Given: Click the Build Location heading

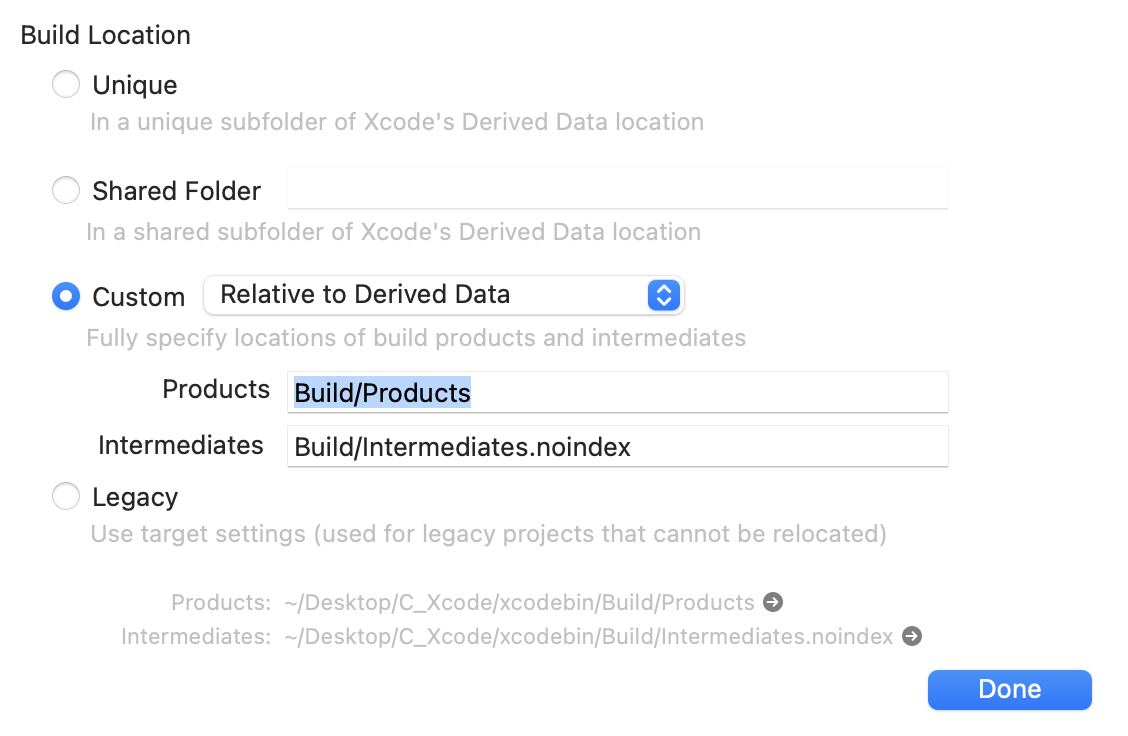Looking at the screenshot, I should 105,35.
